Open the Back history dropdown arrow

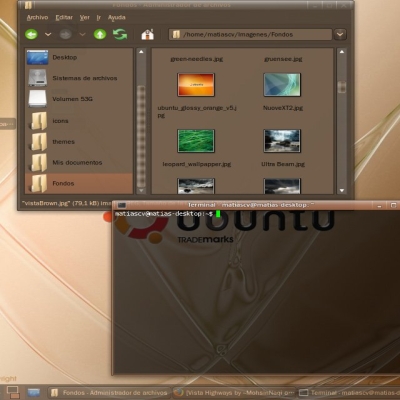[48, 34]
